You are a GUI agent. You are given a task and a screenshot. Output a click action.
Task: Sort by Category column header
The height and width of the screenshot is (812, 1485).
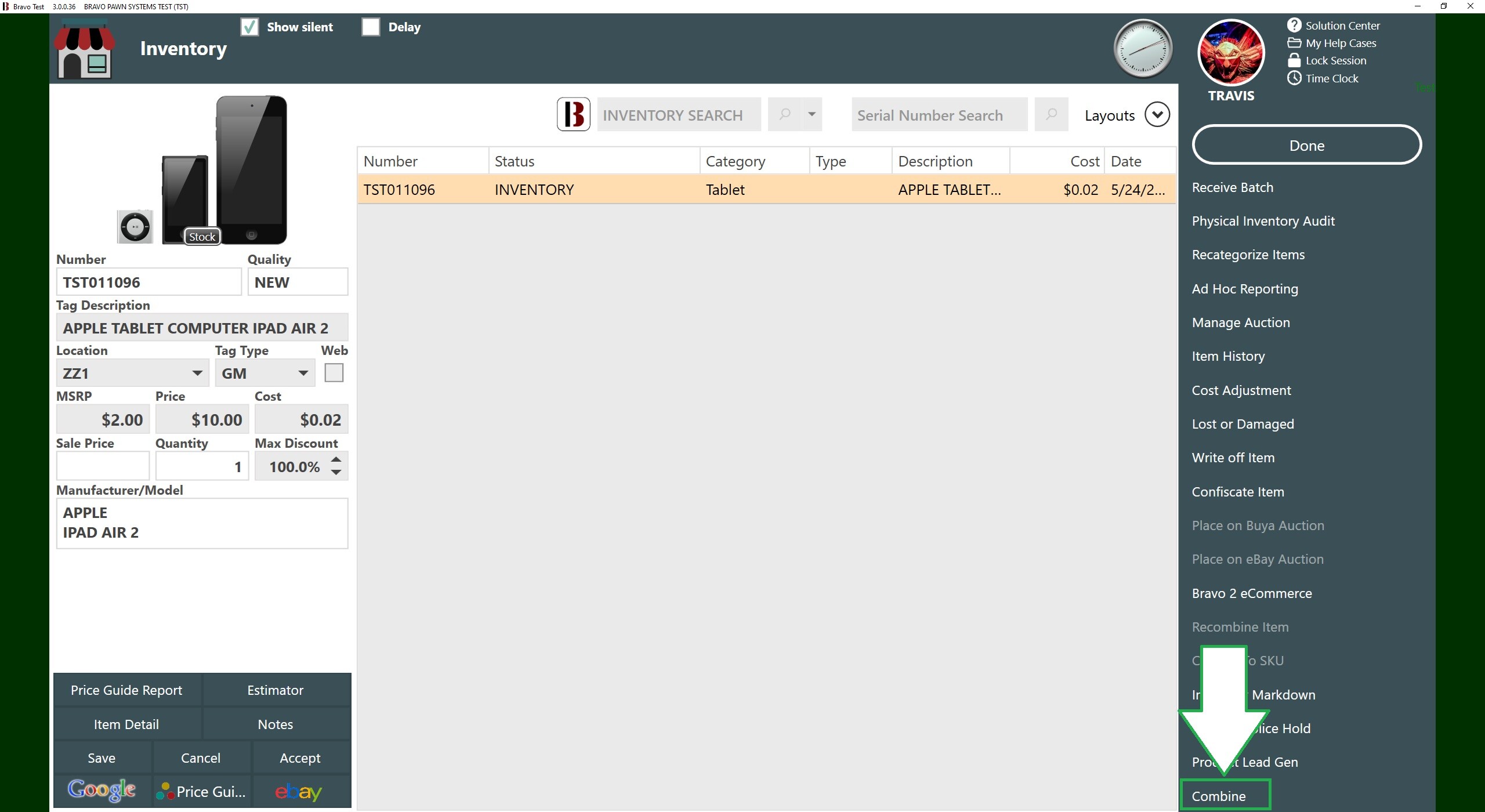pyautogui.click(x=755, y=161)
